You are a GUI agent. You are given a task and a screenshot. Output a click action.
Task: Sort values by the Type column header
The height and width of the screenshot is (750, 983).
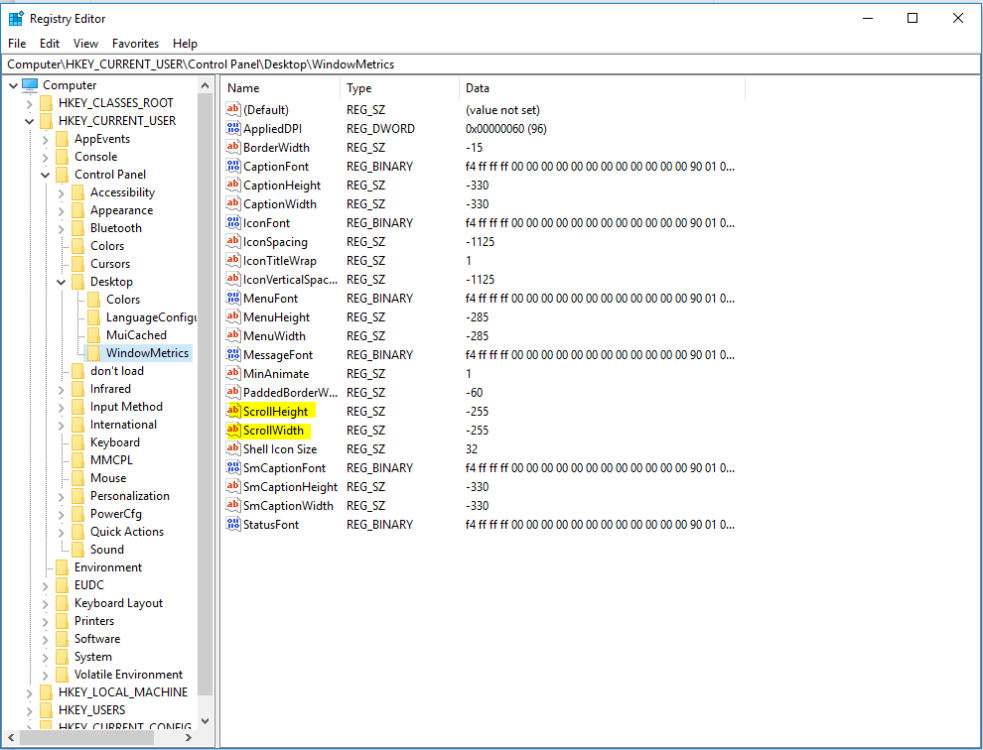pos(398,88)
